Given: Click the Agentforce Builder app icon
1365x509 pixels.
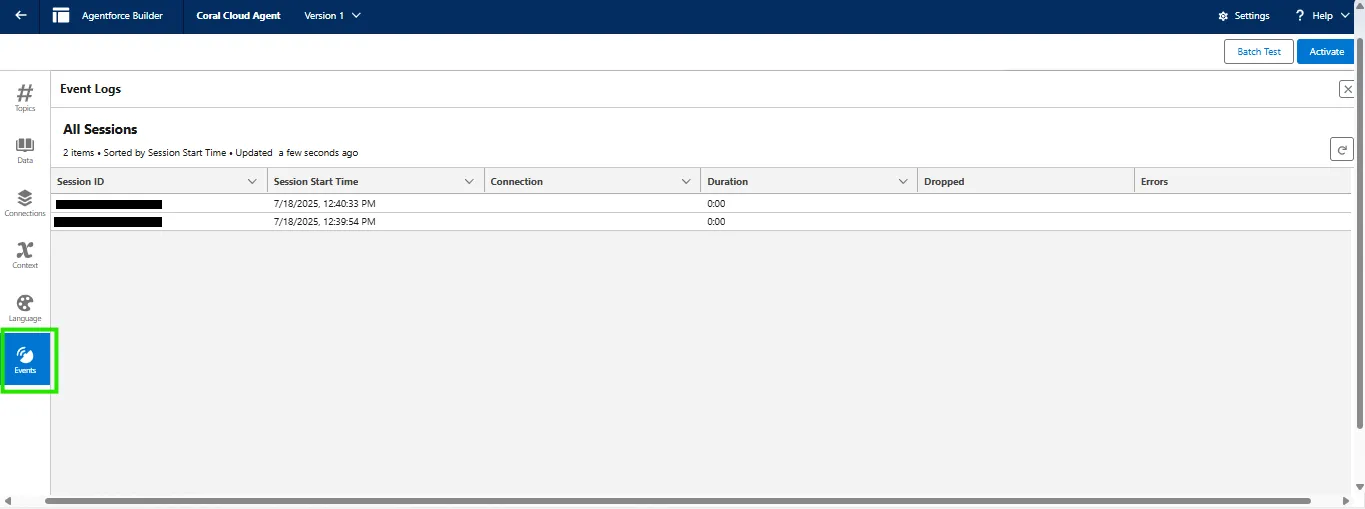Looking at the screenshot, I should coord(61,16).
